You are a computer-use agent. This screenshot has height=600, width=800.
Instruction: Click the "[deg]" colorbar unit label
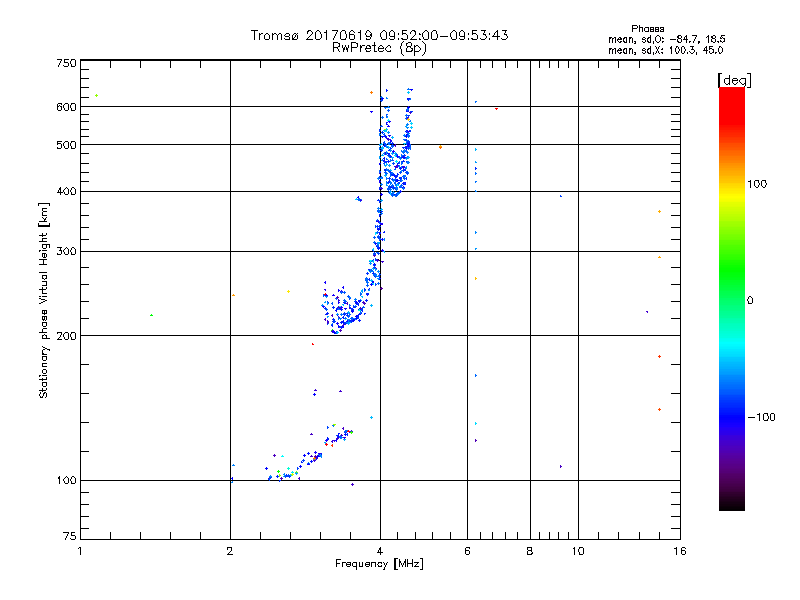pos(734,80)
